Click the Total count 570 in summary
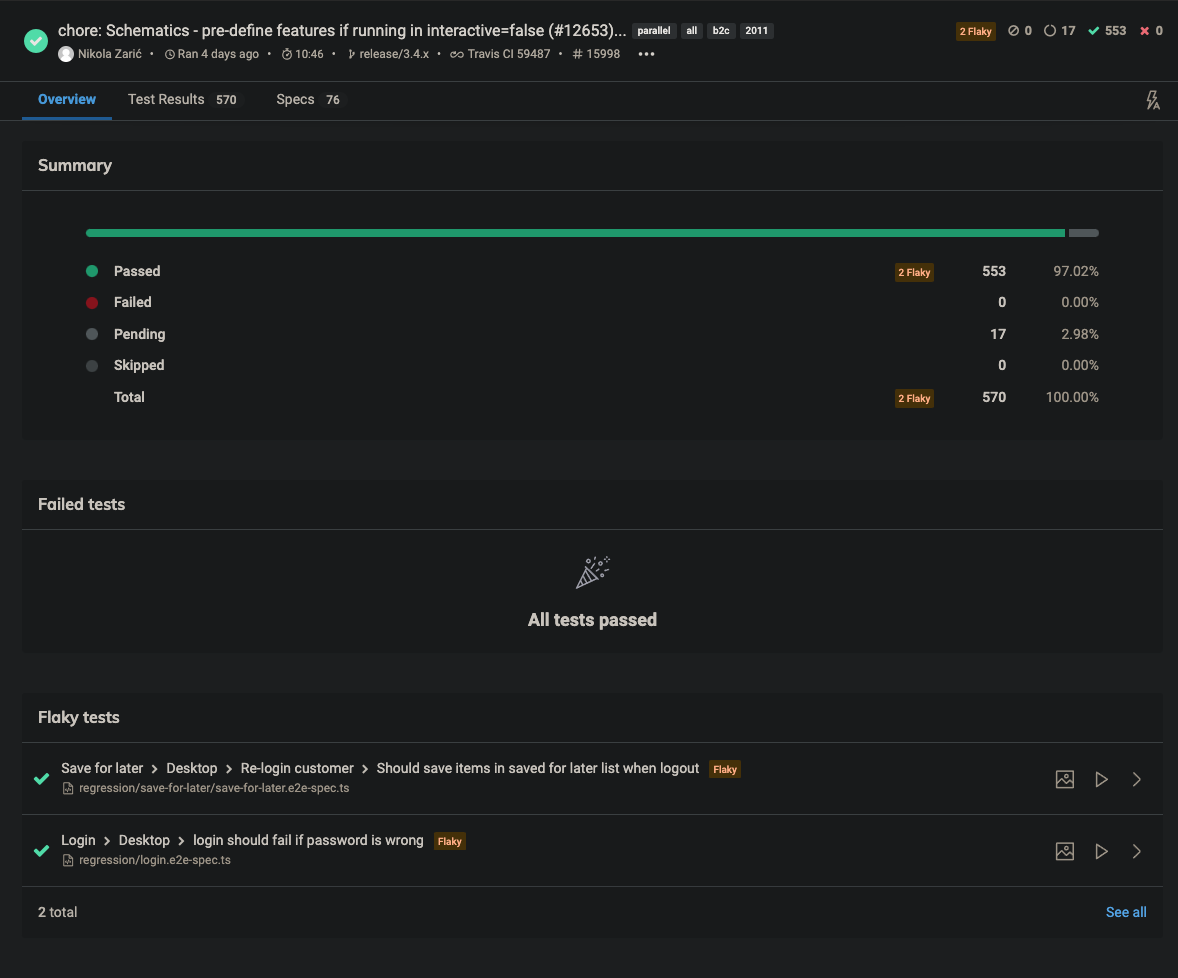Viewport: 1178px width, 978px height. (x=994, y=397)
